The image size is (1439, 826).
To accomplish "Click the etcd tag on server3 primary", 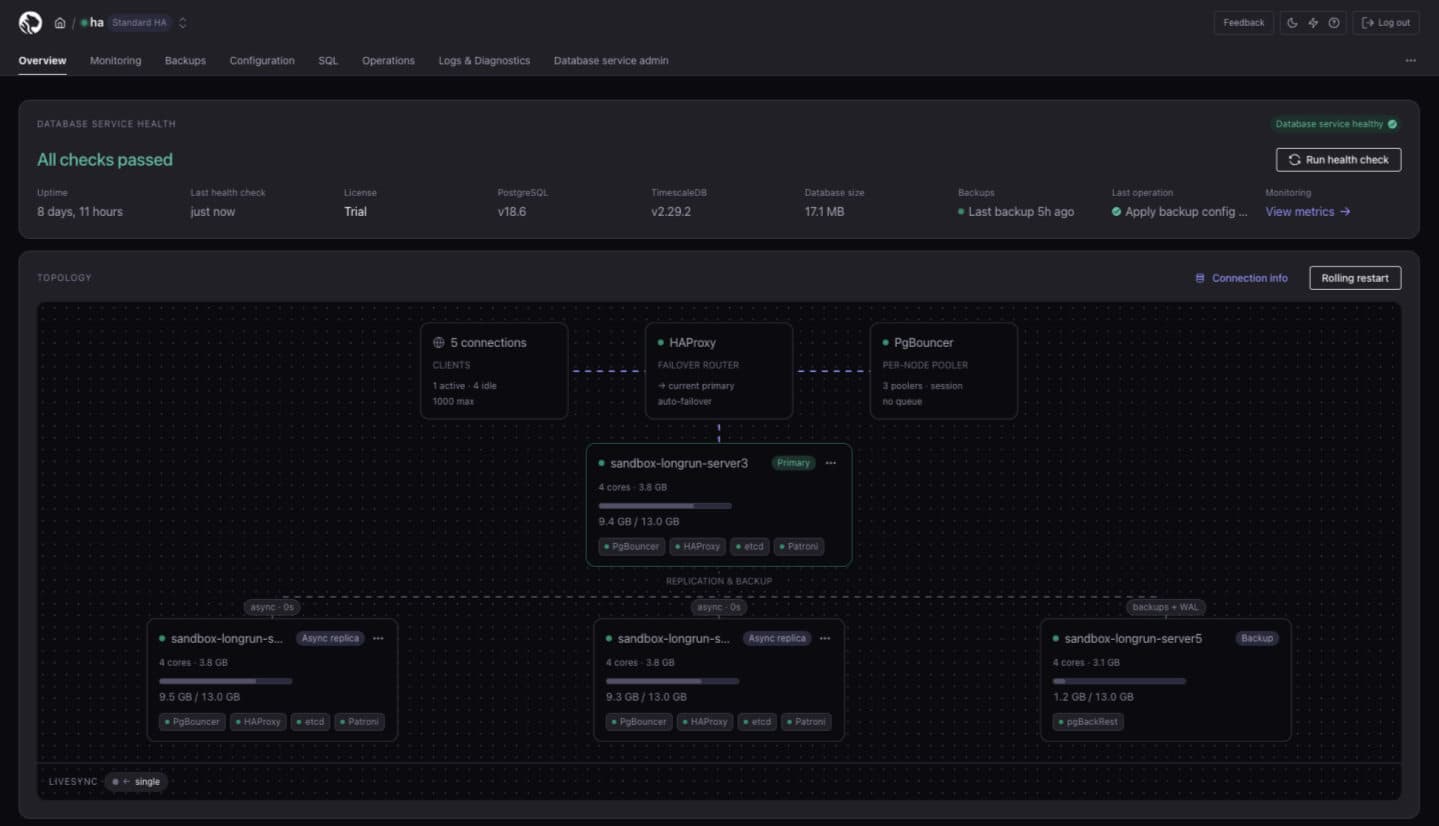I will click(750, 546).
